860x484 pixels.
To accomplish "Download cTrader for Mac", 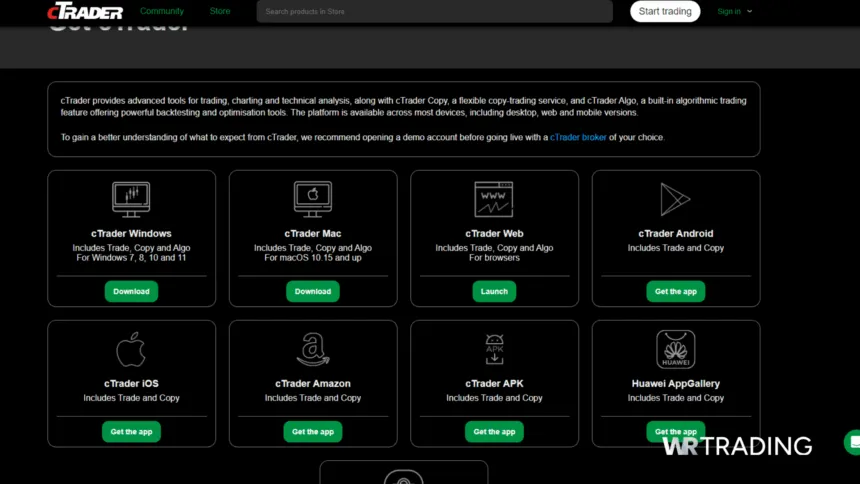I will point(312,291).
